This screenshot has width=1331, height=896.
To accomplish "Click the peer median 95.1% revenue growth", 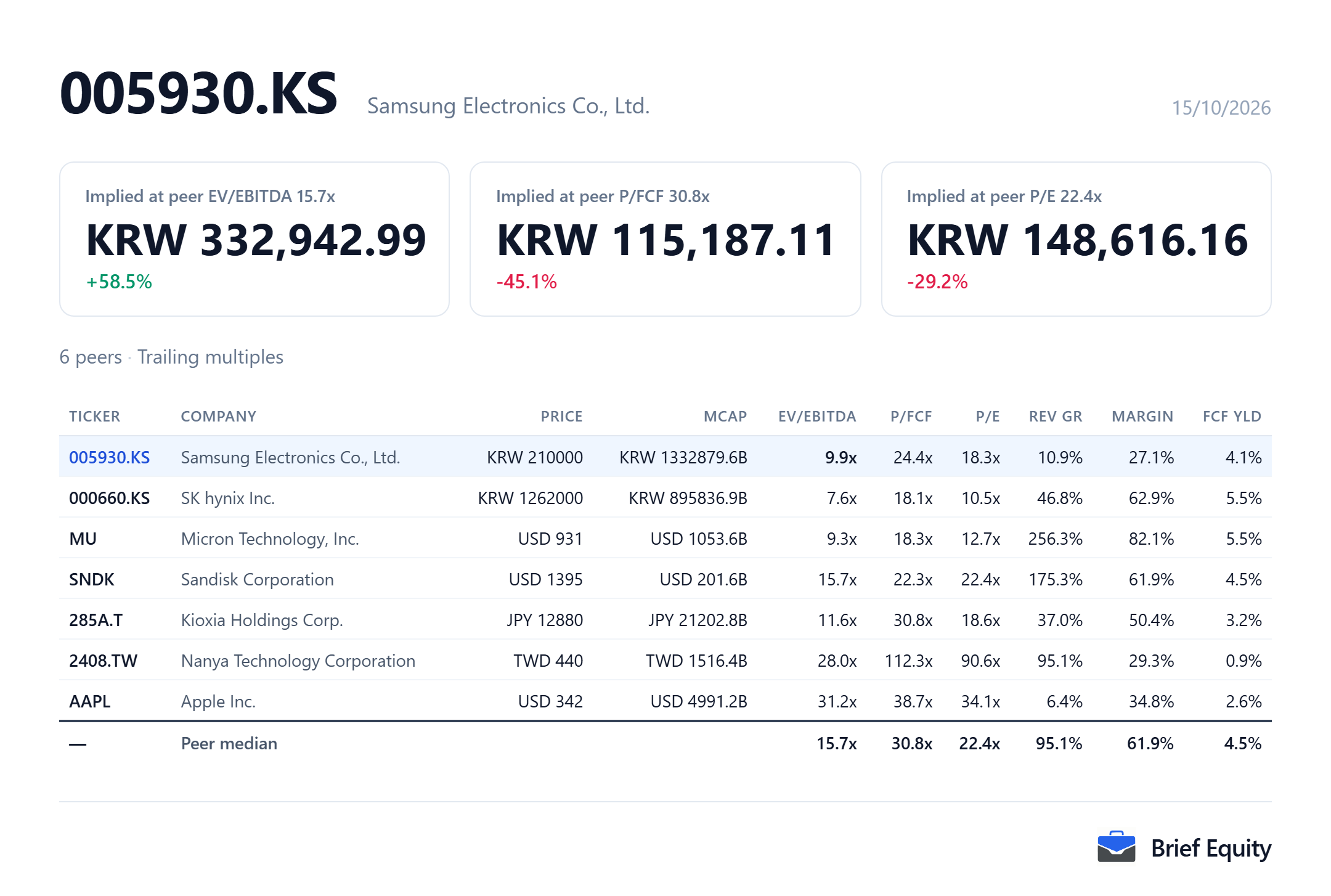I will (x=1059, y=743).
